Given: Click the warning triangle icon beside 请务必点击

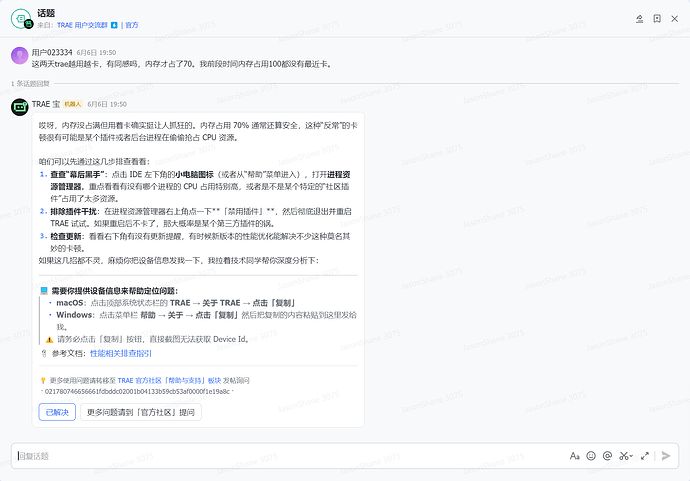Looking at the screenshot, I should click(49, 340).
